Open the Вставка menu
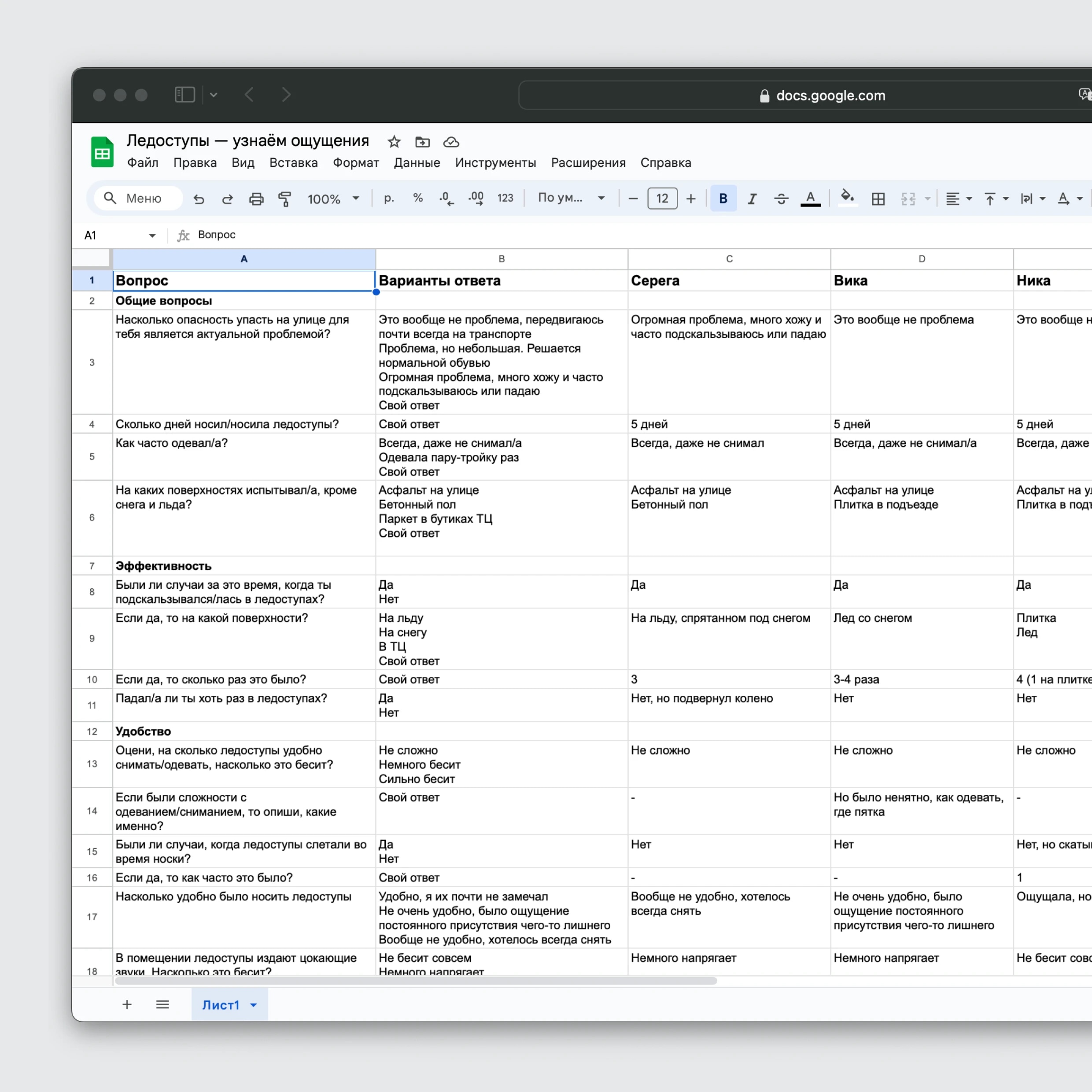The height and width of the screenshot is (1092, 1092). (293, 163)
